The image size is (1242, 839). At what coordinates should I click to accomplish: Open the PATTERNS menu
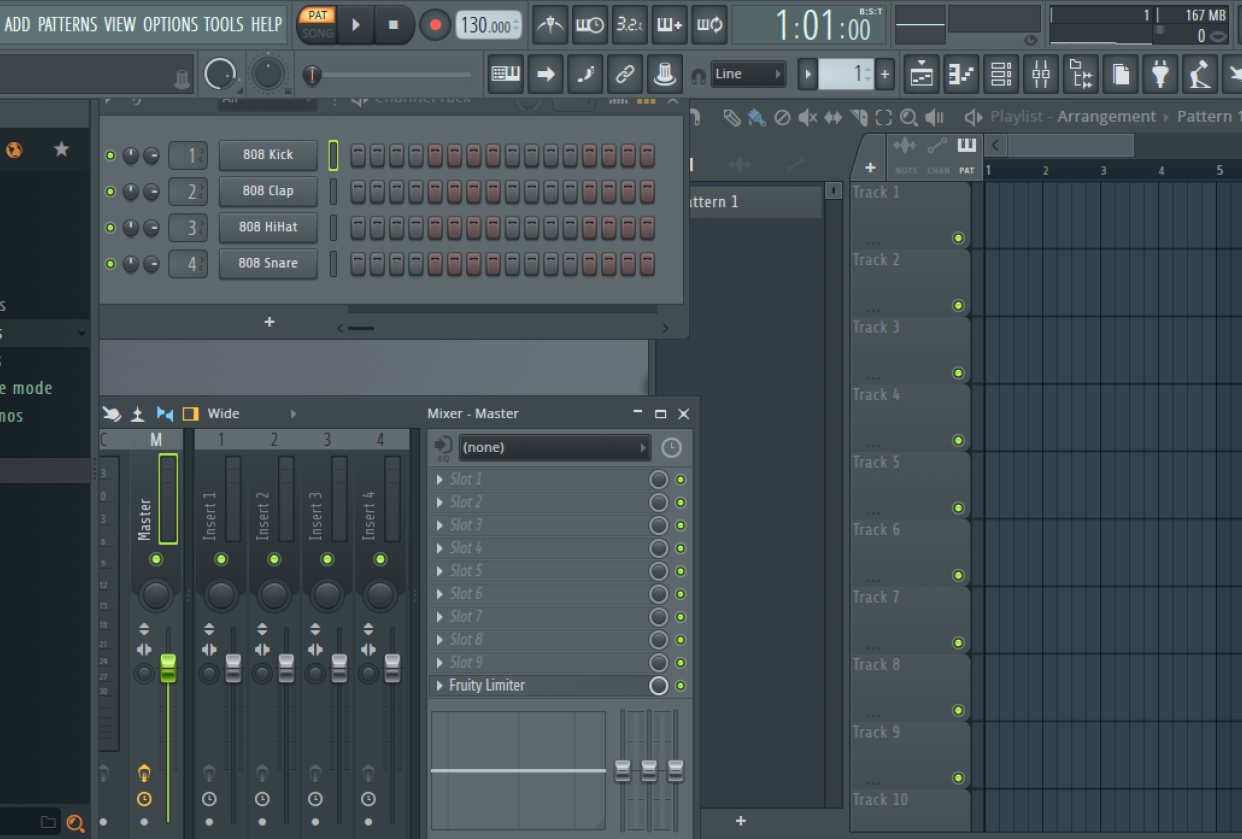coord(68,24)
